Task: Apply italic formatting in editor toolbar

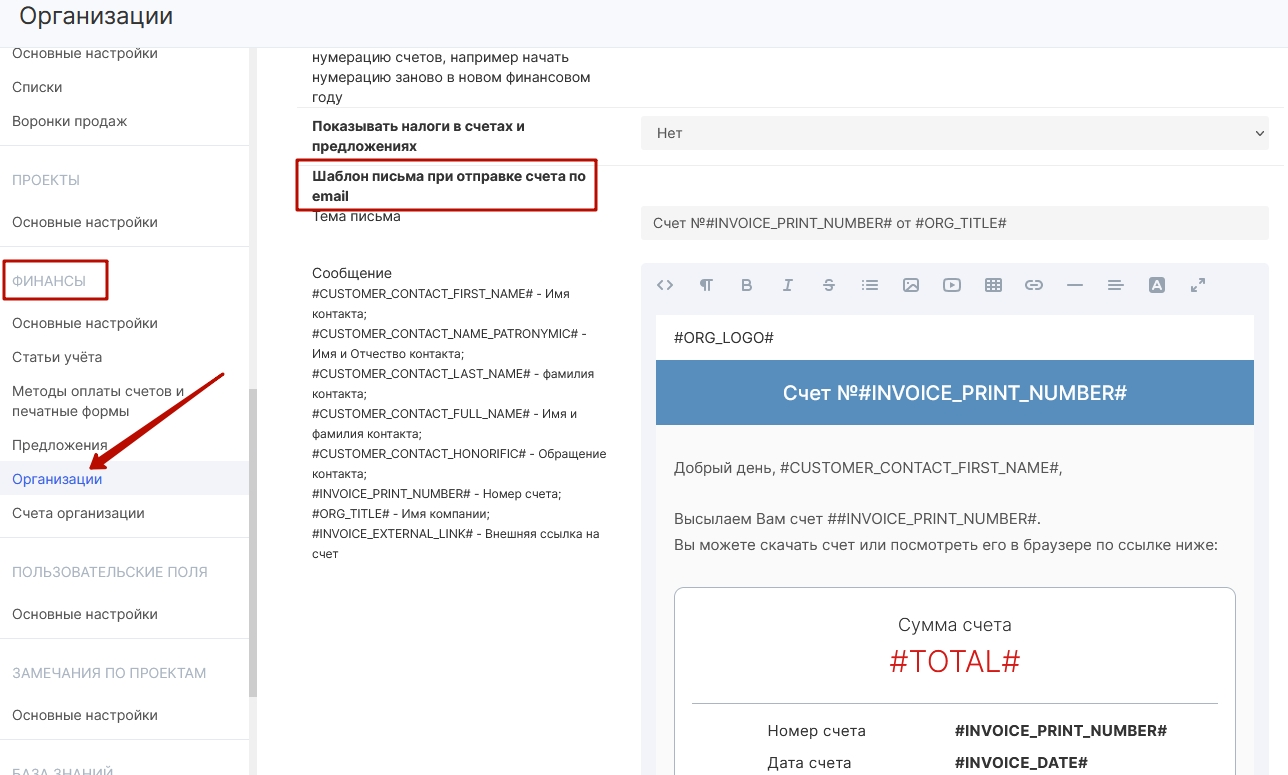Action: point(787,285)
